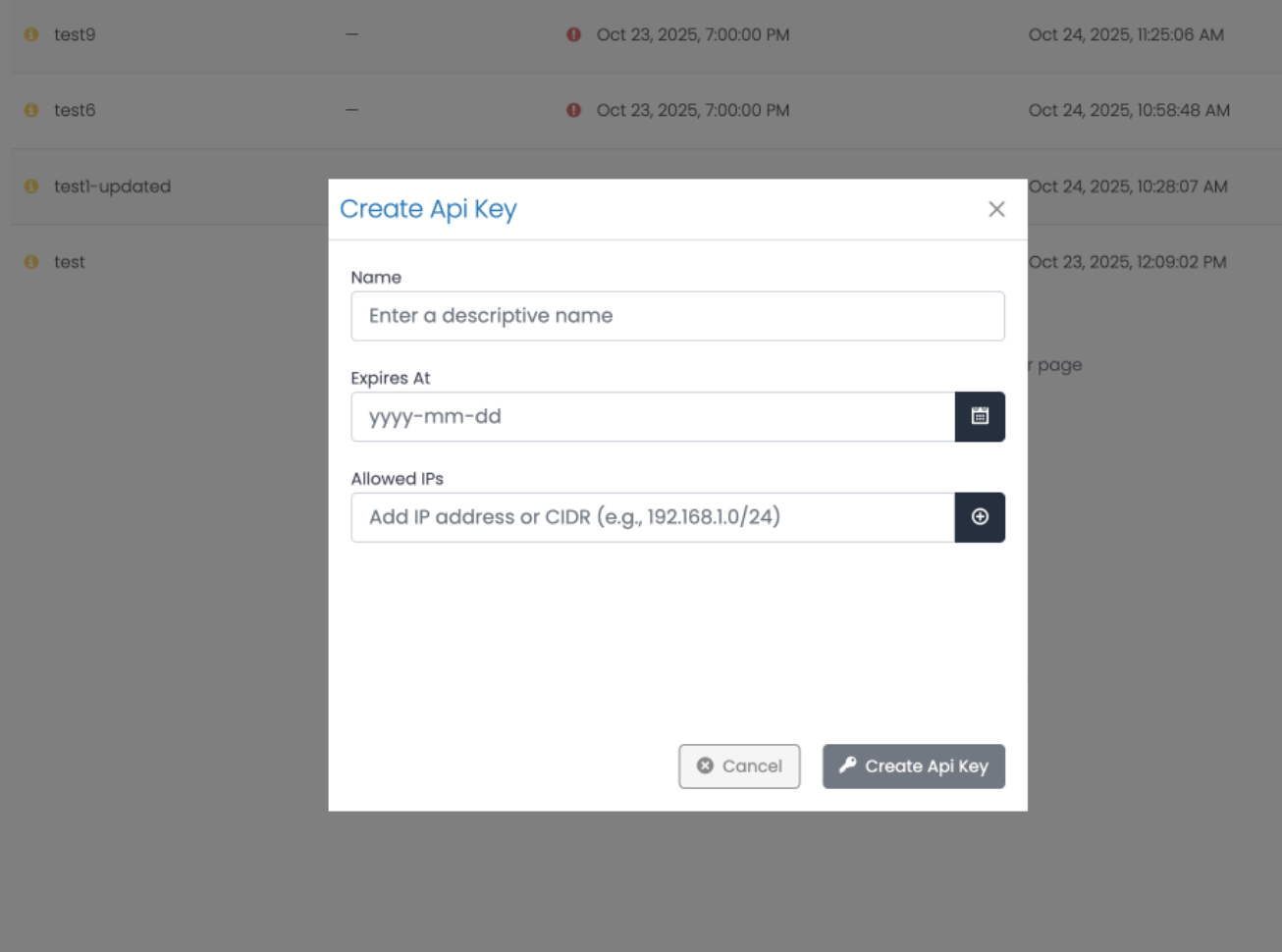Click the Create Api Key dialog title
1282x952 pixels.
click(x=429, y=209)
